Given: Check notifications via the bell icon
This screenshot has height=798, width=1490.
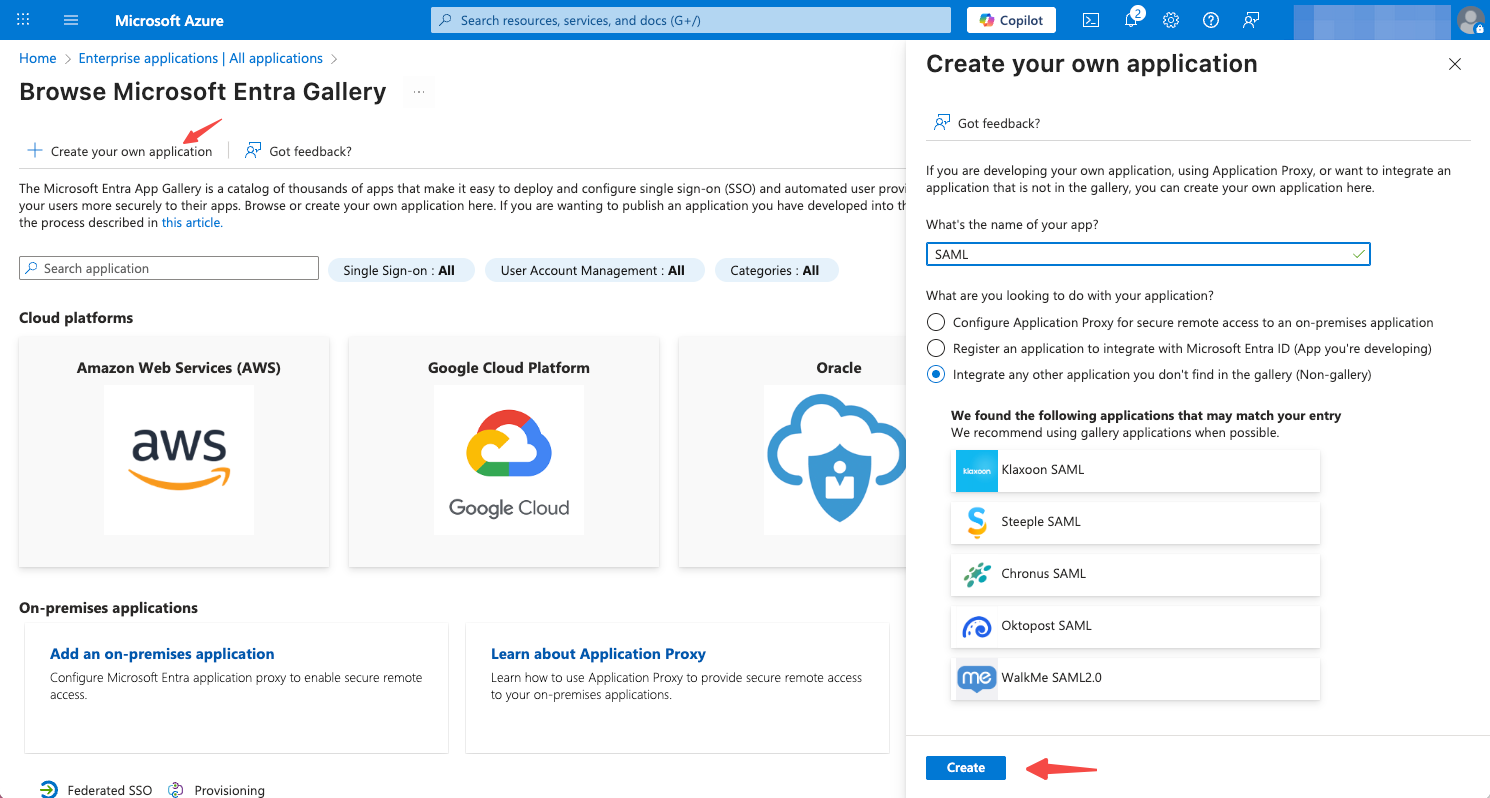Looking at the screenshot, I should point(1130,19).
